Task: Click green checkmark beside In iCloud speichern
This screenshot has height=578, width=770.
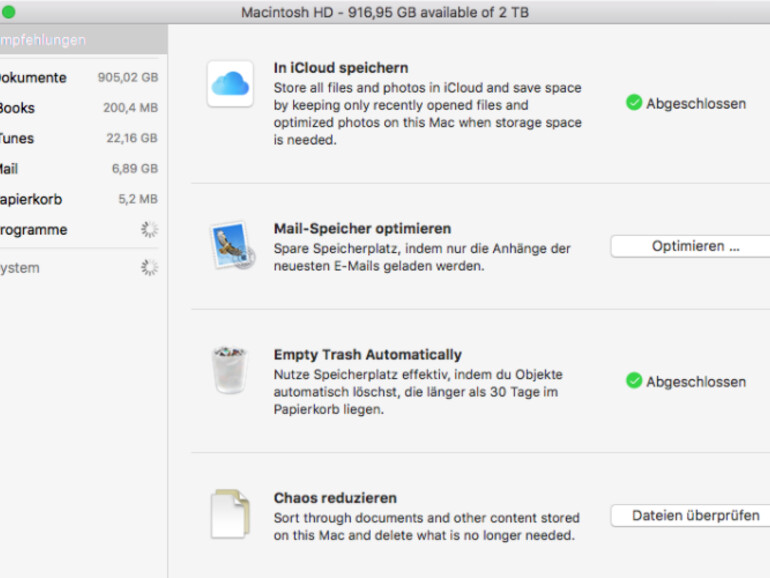Action: pyautogui.click(x=633, y=103)
